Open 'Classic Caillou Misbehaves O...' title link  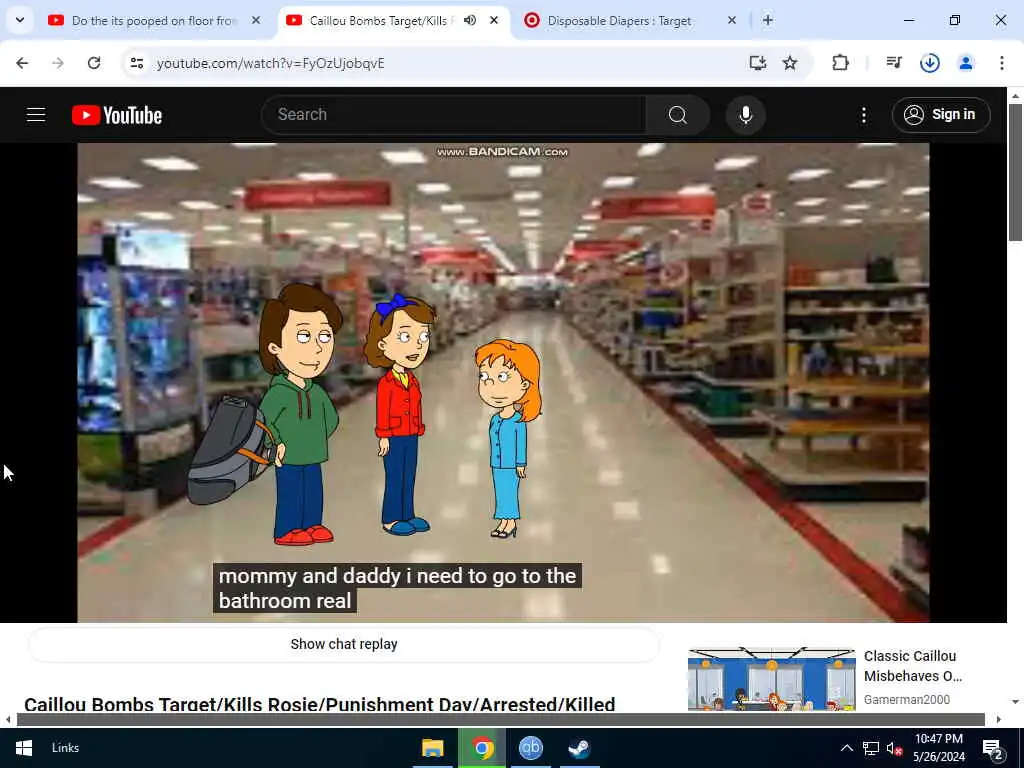913,665
